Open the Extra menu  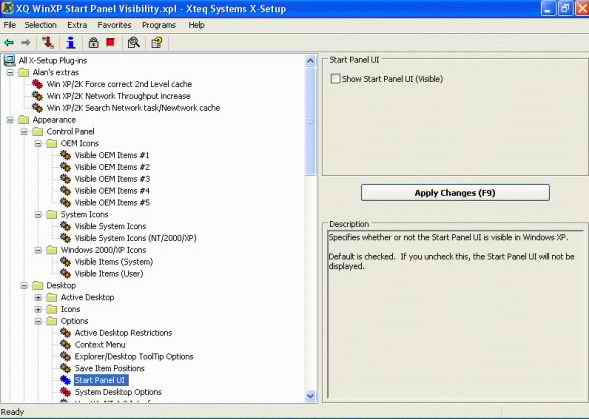(77, 25)
